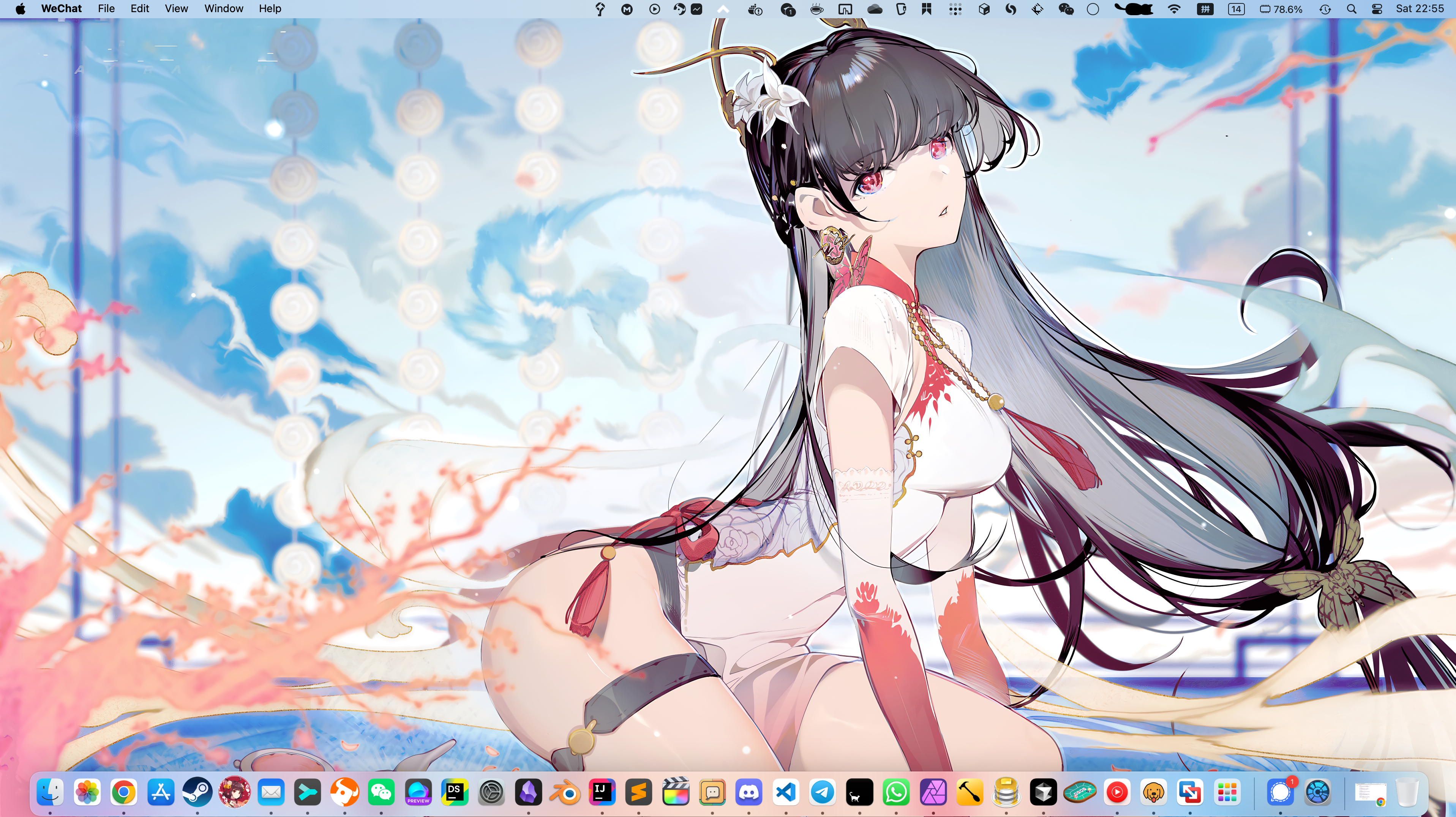Launch YouTube Music from the Dock
This screenshot has height=817, width=1456.
pyautogui.click(x=1117, y=792)
